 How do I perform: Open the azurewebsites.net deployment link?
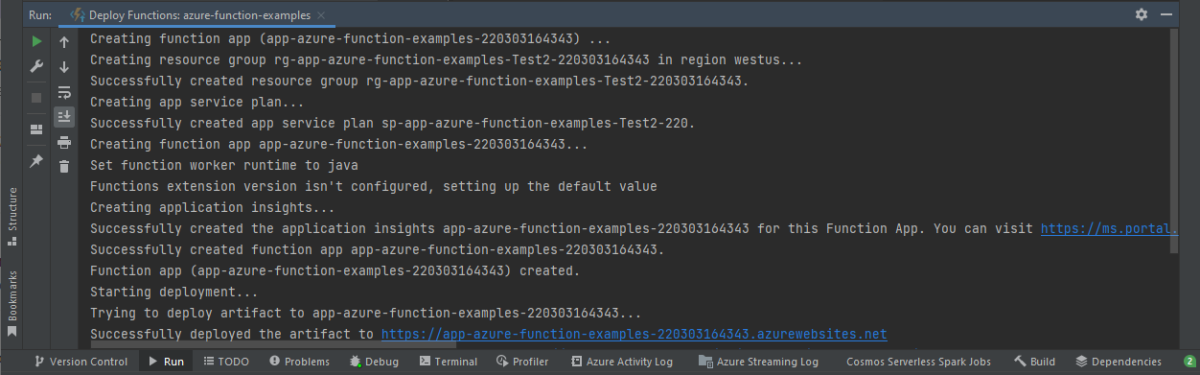pyautogui.click(x=634, y=334)
